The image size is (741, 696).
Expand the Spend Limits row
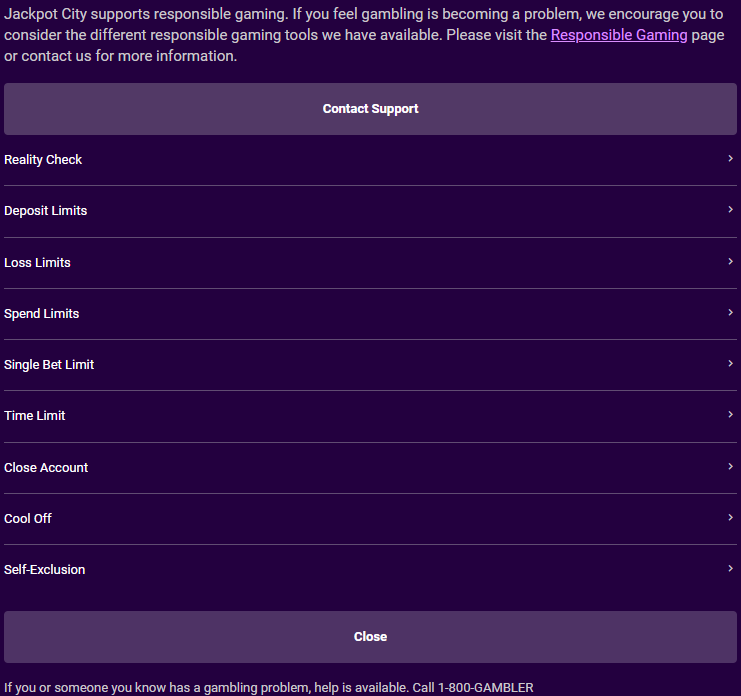click(x=370, y=314)
